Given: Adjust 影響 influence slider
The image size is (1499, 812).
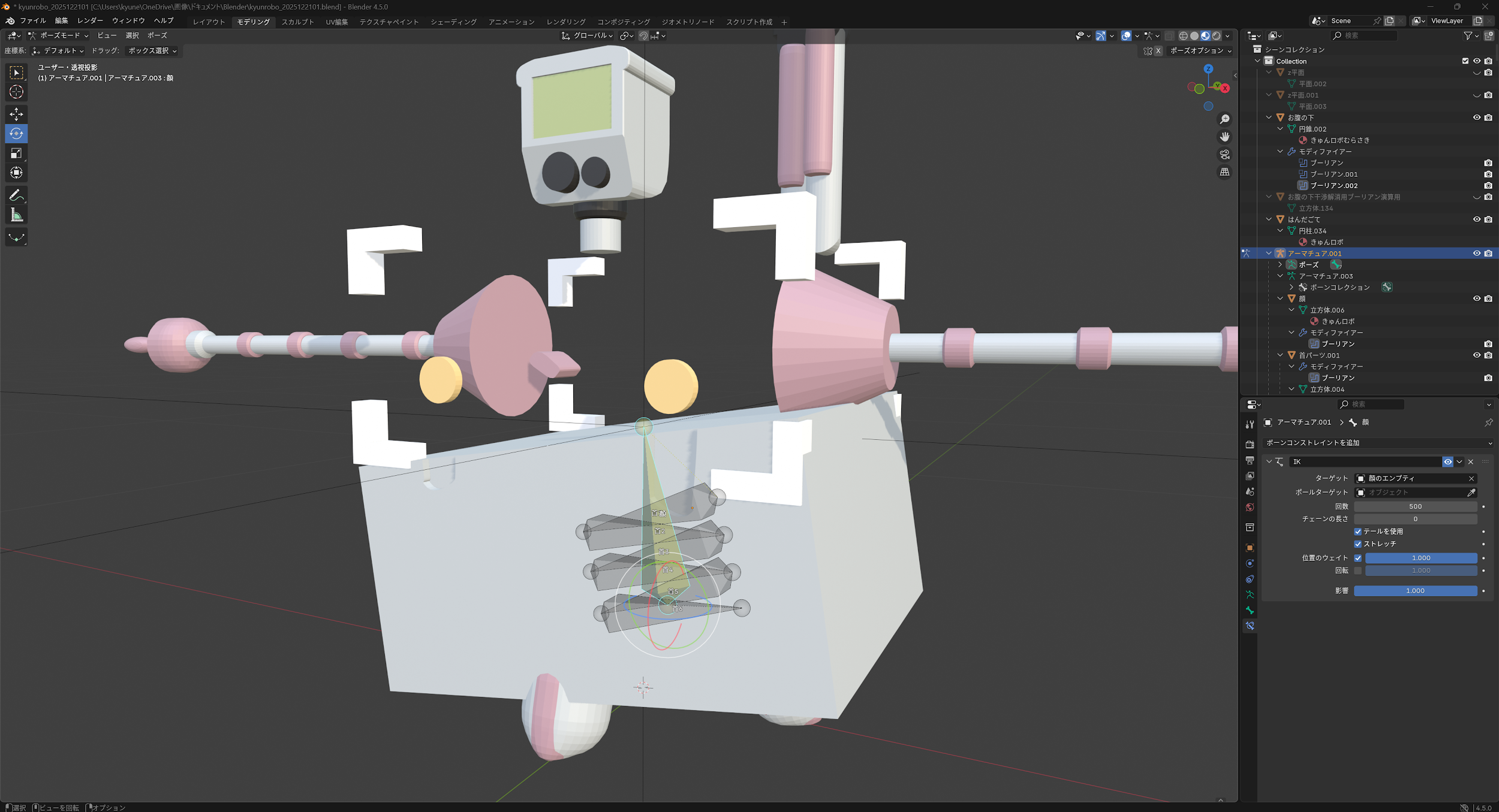Looking at the screenshot, I should coord(1414,591).
